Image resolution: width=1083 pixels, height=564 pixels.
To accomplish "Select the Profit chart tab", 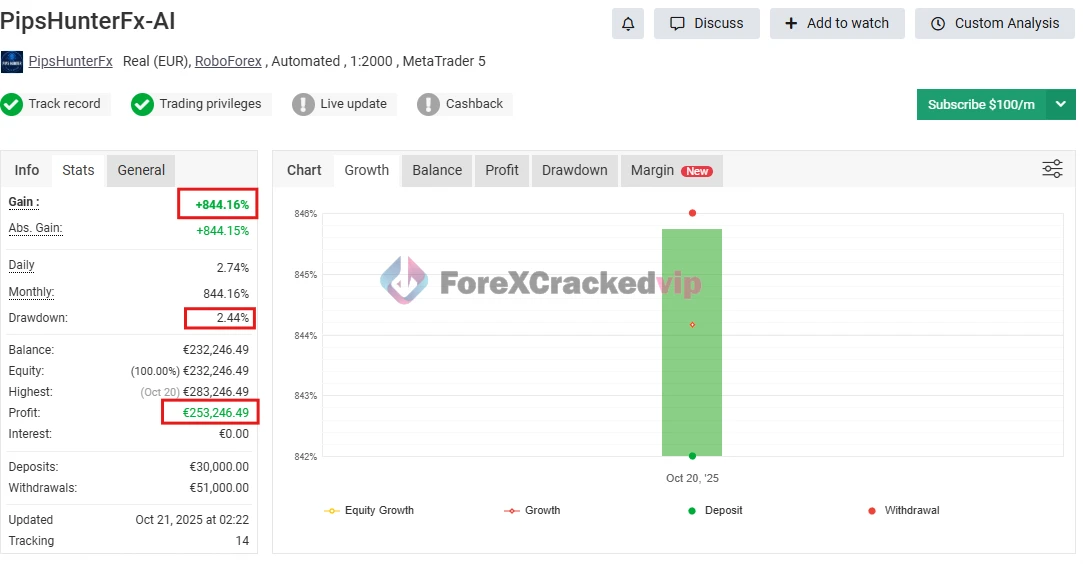I will [x=501, y=170].
